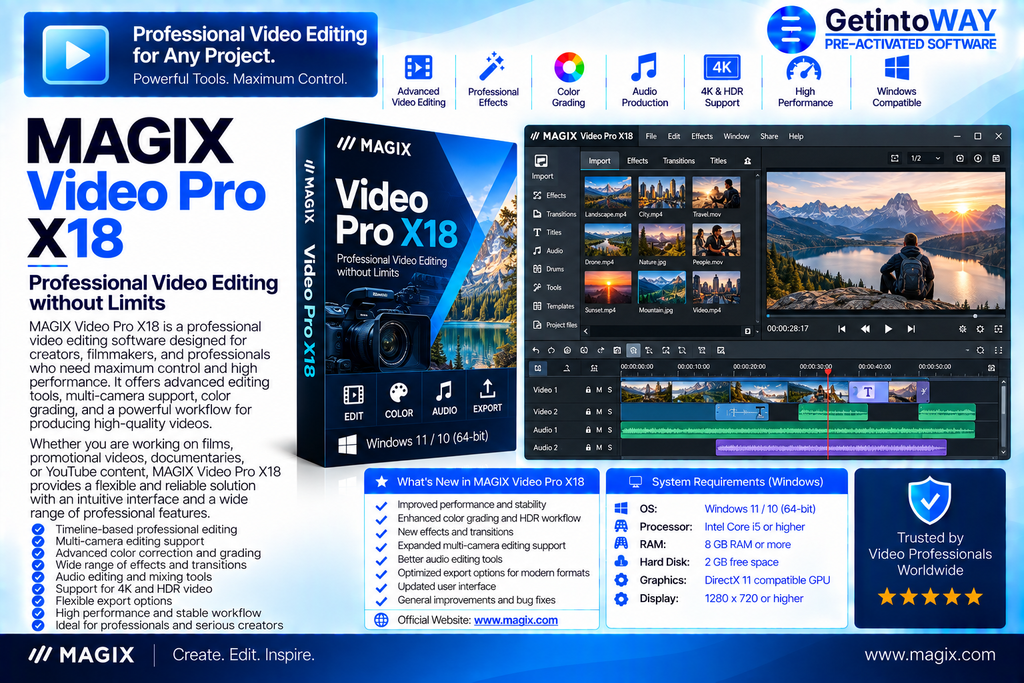Click the preview seek bar handle

[975, 316]
